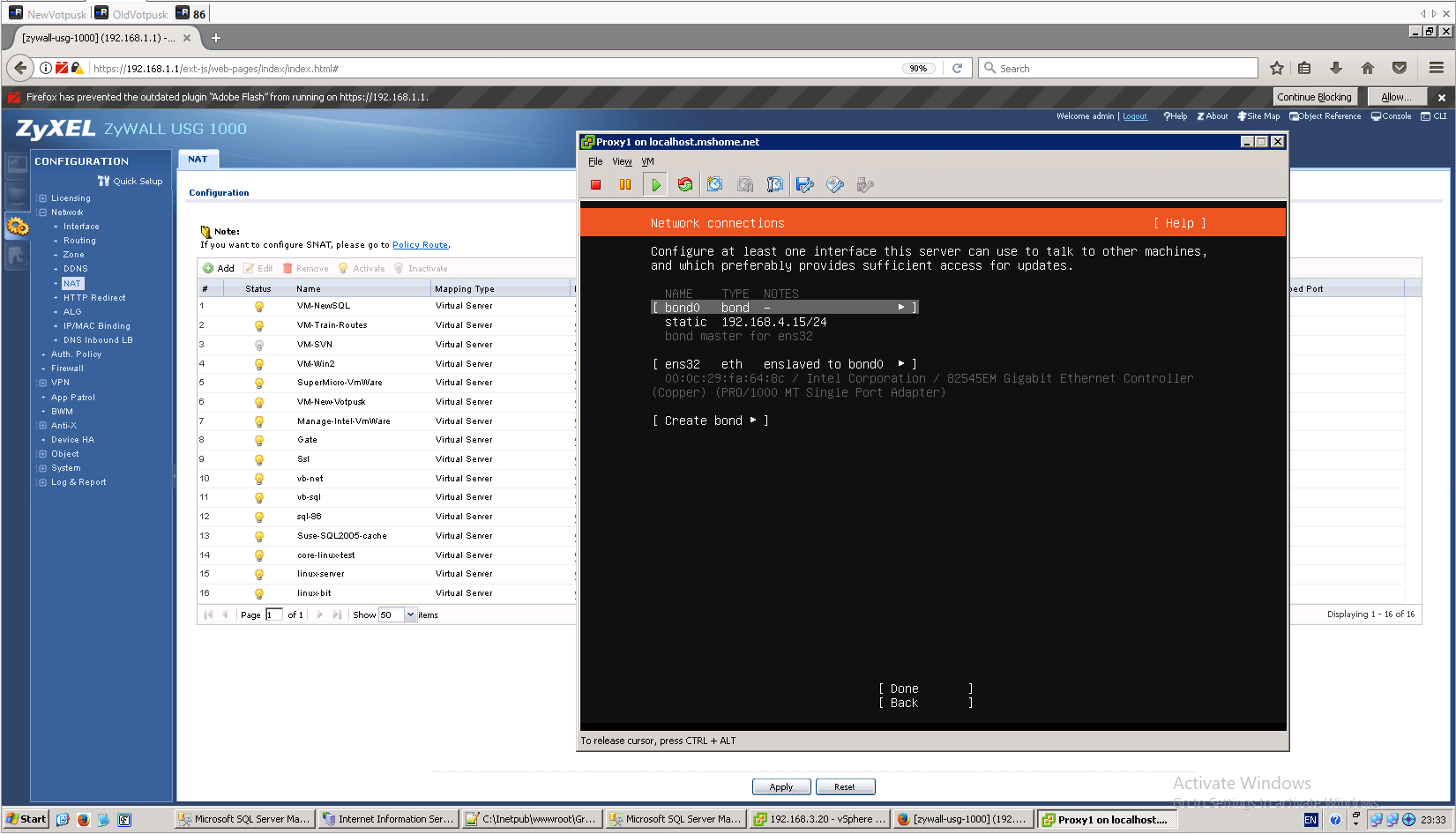The width and height of the screenshot is (1456, 834).
Task: Open the VM menu in console window
Action: [x=647, y=161]
